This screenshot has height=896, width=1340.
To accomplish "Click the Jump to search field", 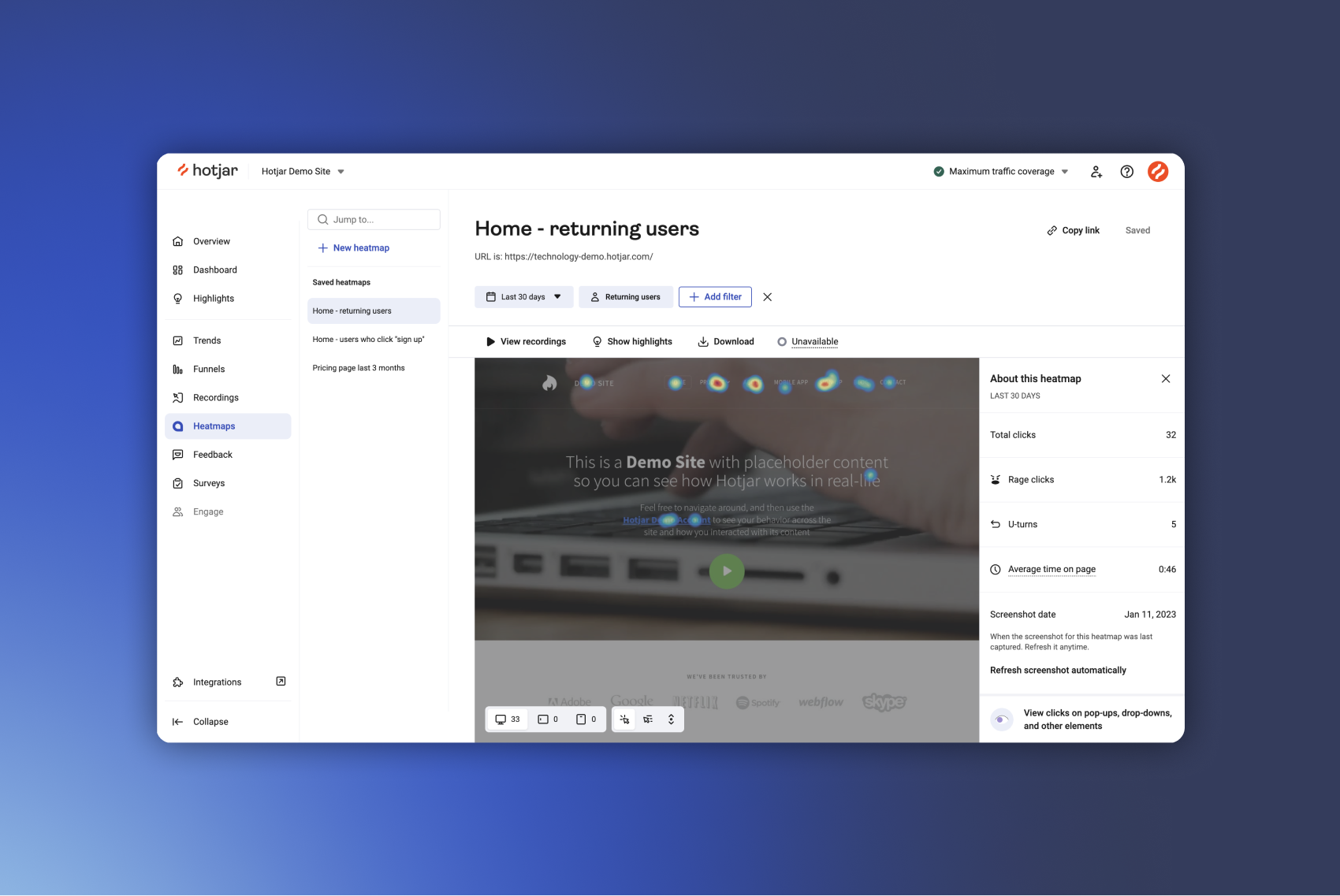I will coord(374,220).
